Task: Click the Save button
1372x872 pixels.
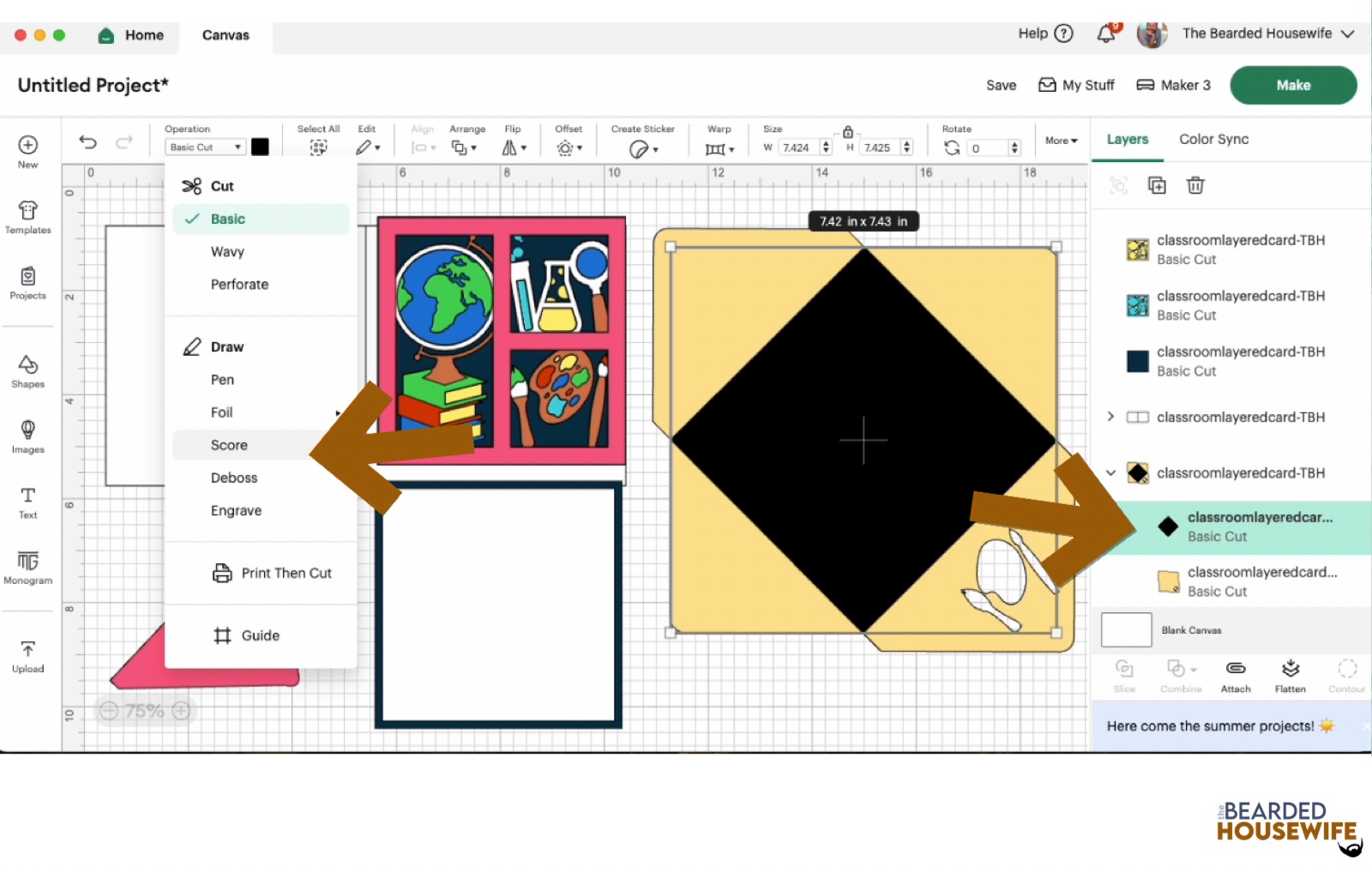Action: [1001, 85]
